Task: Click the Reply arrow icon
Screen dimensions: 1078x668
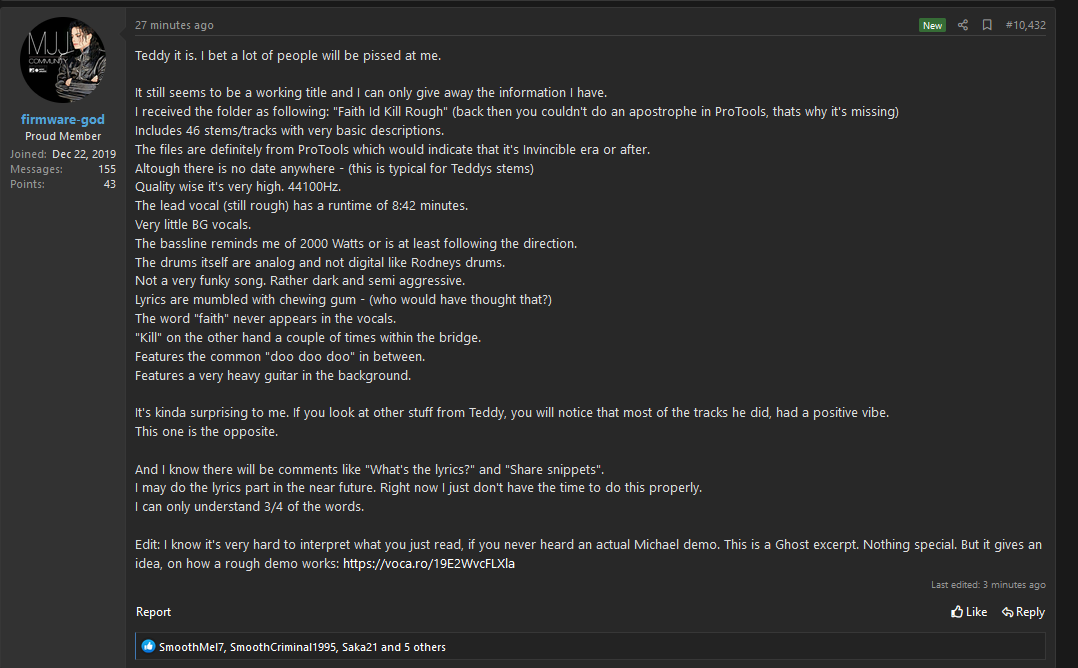Action: click(x=1007, y=612)
